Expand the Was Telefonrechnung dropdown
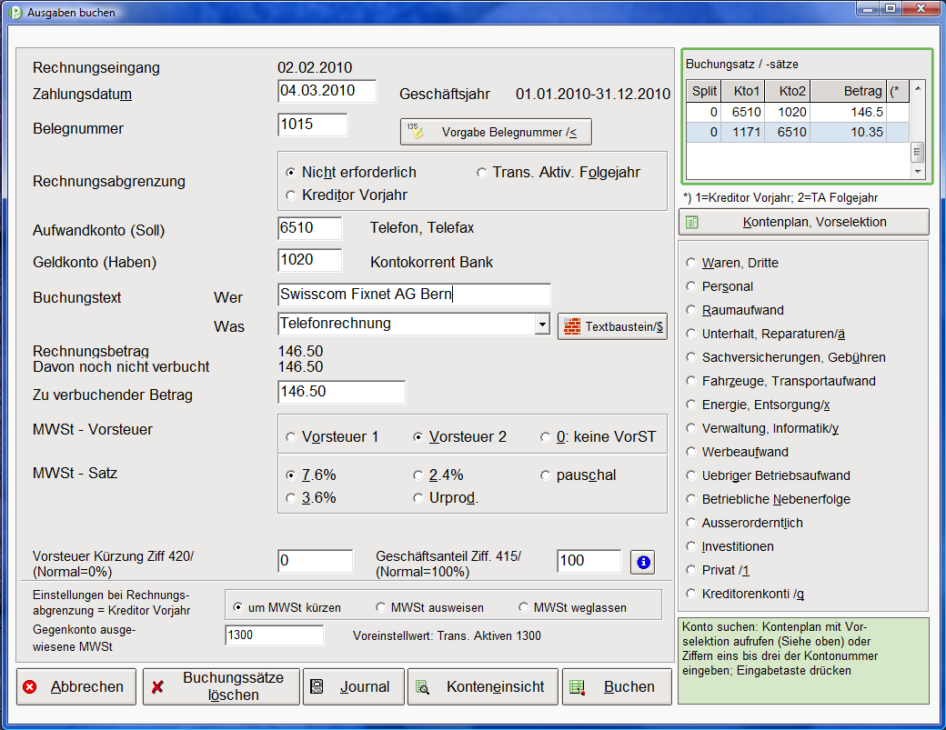 (x=542, y=324)
